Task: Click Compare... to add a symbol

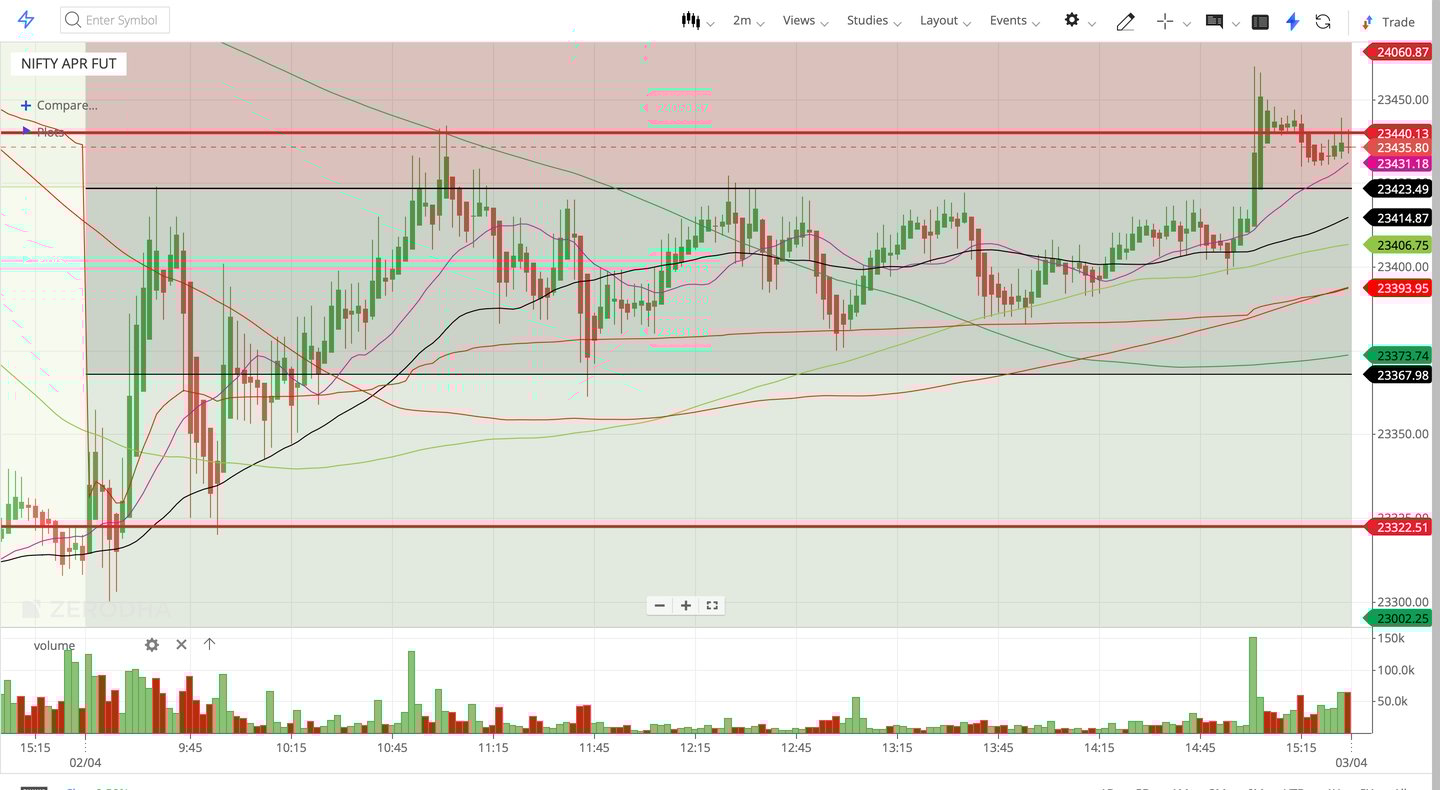Action: (59, 105)
